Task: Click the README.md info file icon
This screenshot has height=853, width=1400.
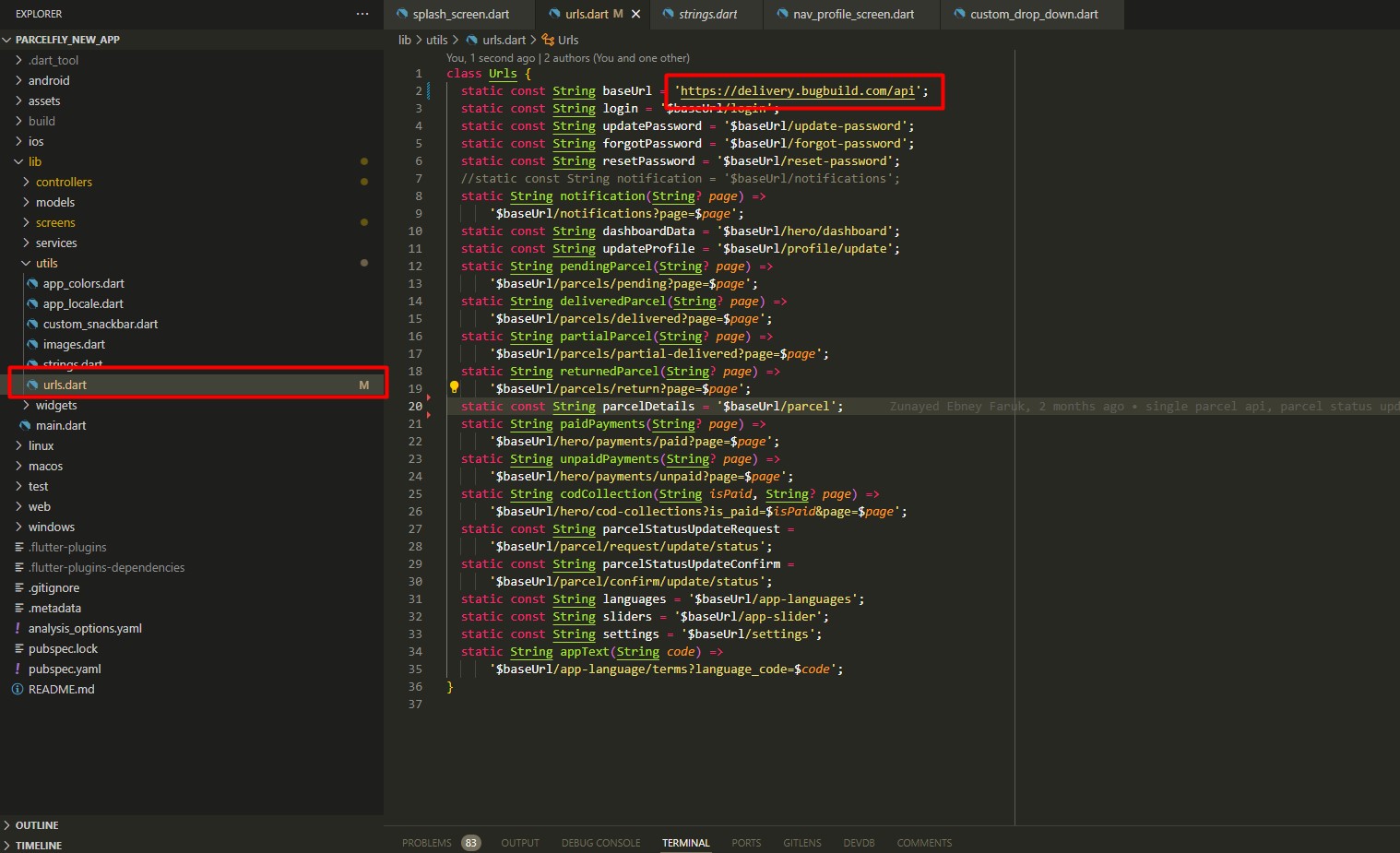Action: 18,689
